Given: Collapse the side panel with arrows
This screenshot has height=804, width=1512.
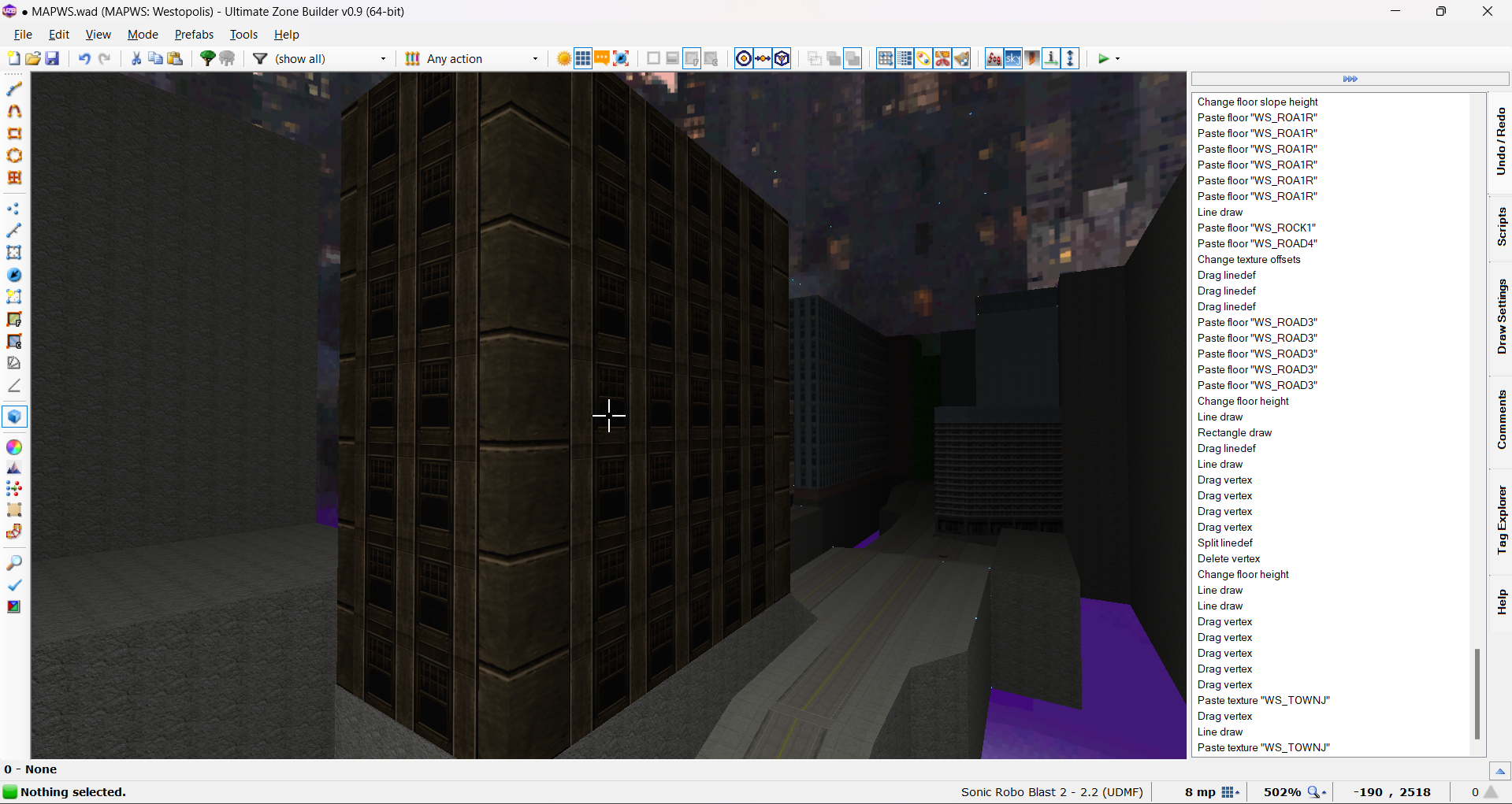Looking at the screenshot, I should pos(1350,79).
